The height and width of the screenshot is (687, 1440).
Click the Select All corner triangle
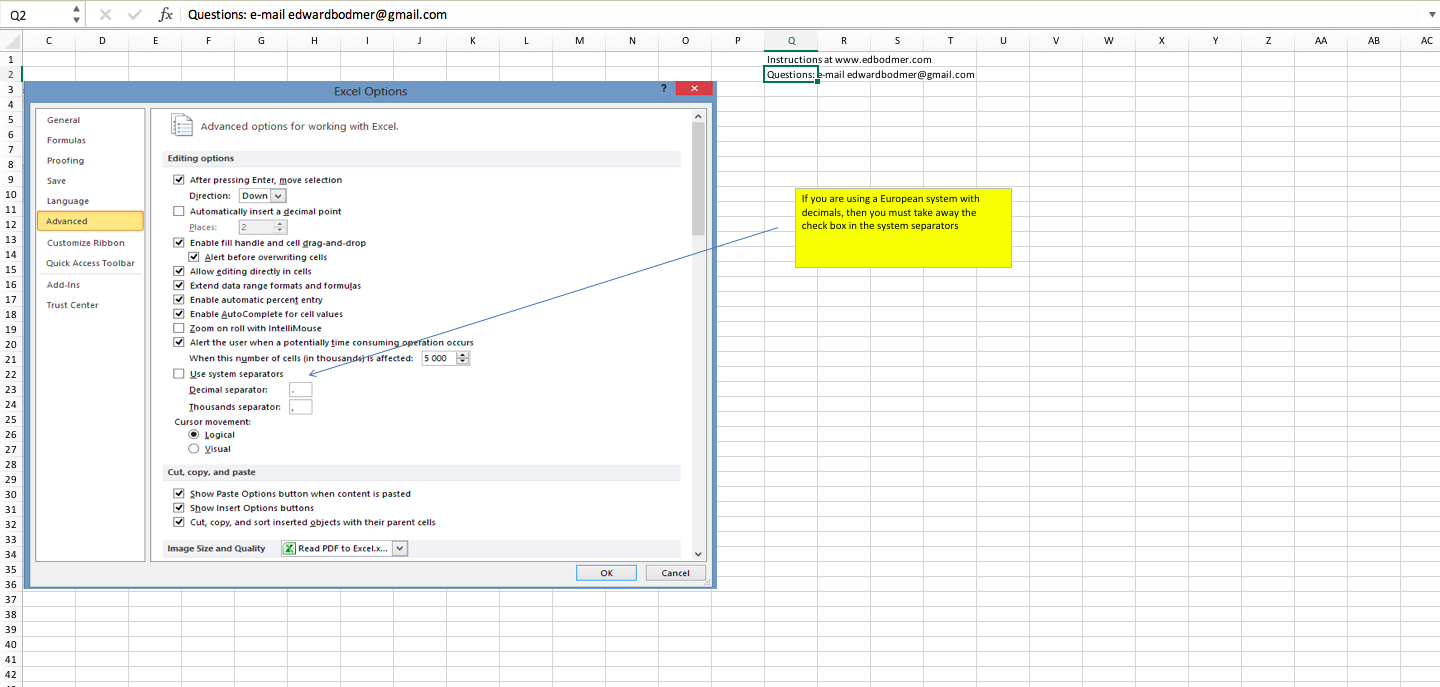pyautogui.click(x=11, y=41)
